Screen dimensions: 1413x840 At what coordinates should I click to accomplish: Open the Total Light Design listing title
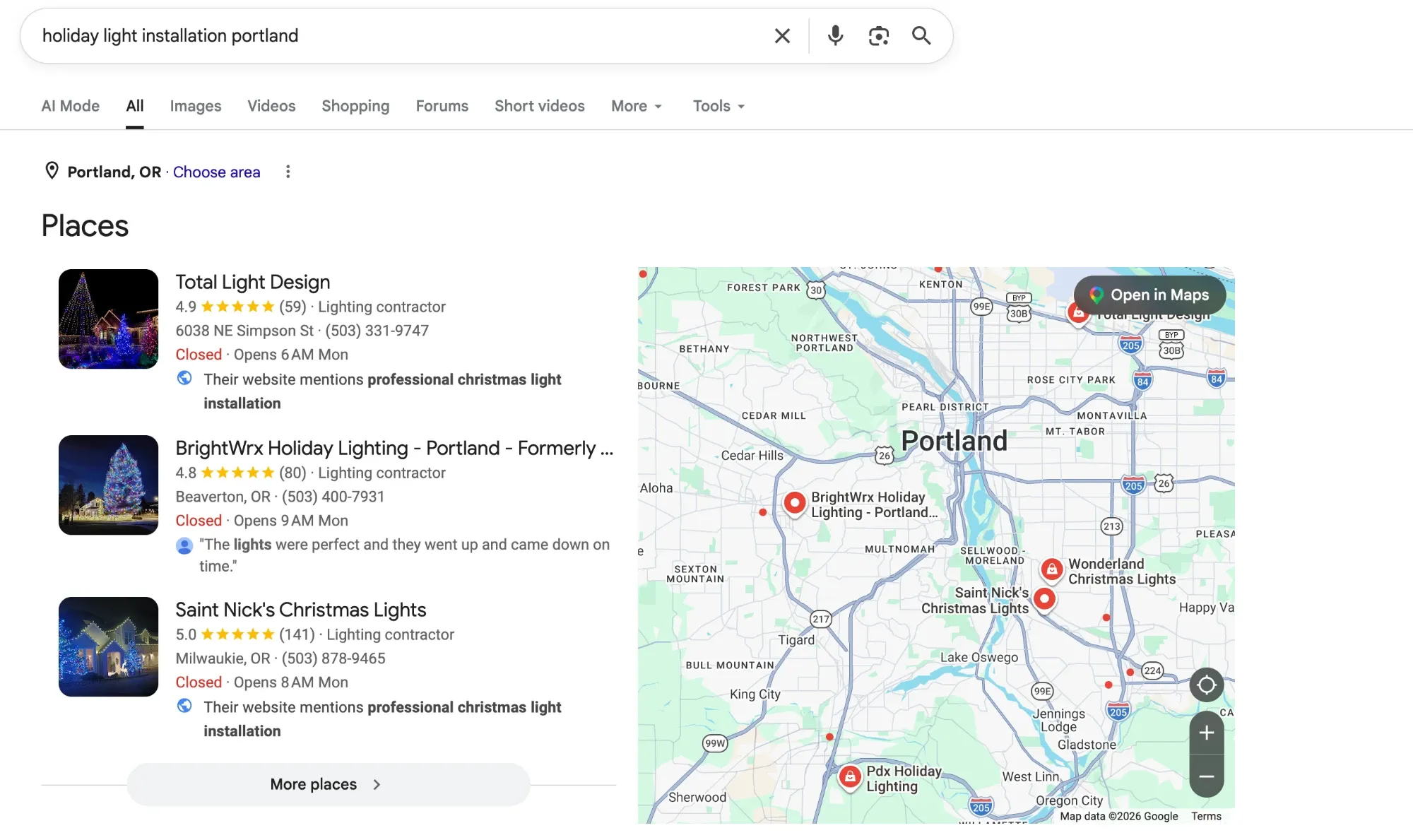[x=252, y=282]
